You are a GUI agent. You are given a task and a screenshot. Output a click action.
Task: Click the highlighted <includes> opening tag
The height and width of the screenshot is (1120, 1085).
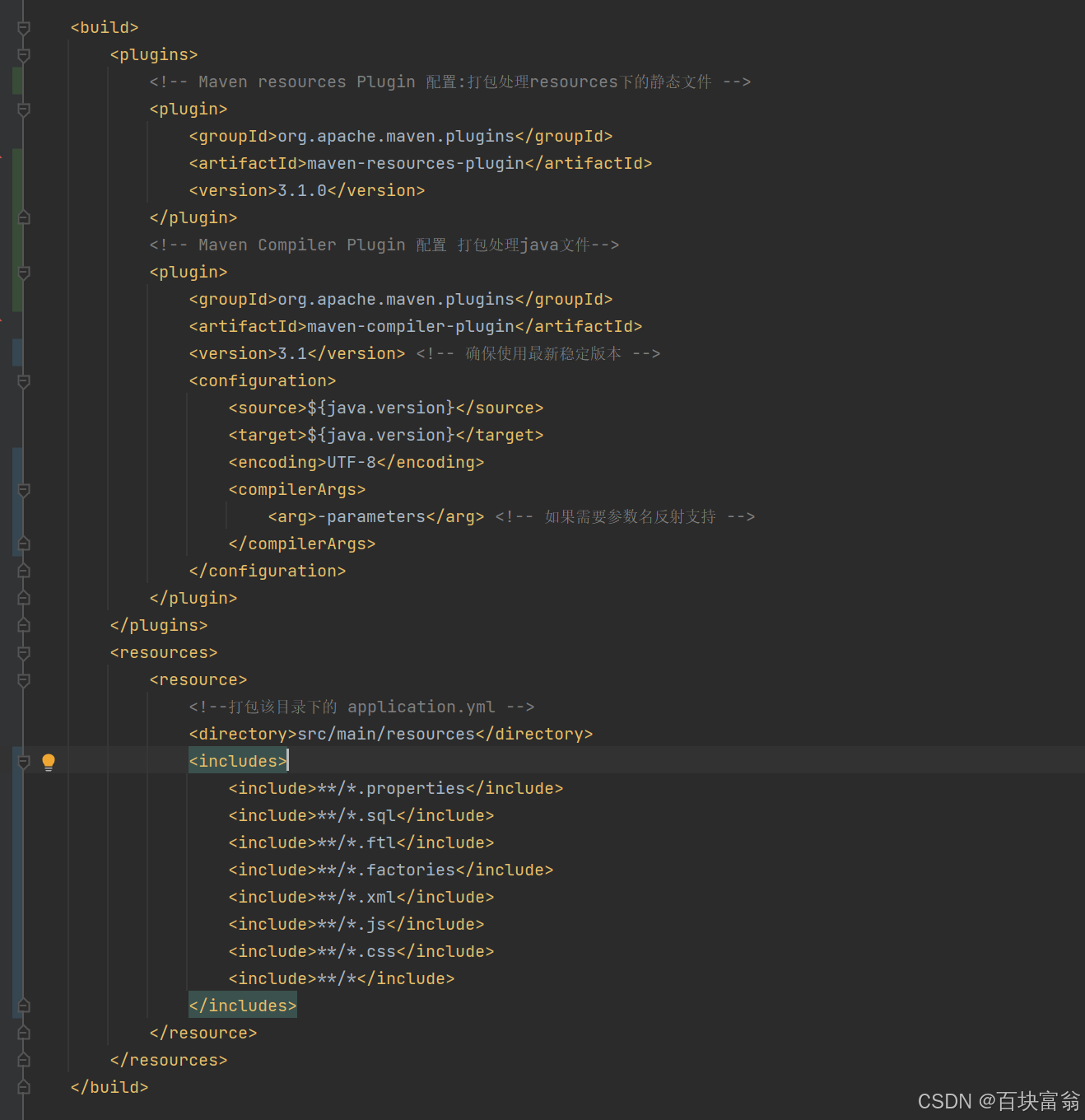pos(238,762)
